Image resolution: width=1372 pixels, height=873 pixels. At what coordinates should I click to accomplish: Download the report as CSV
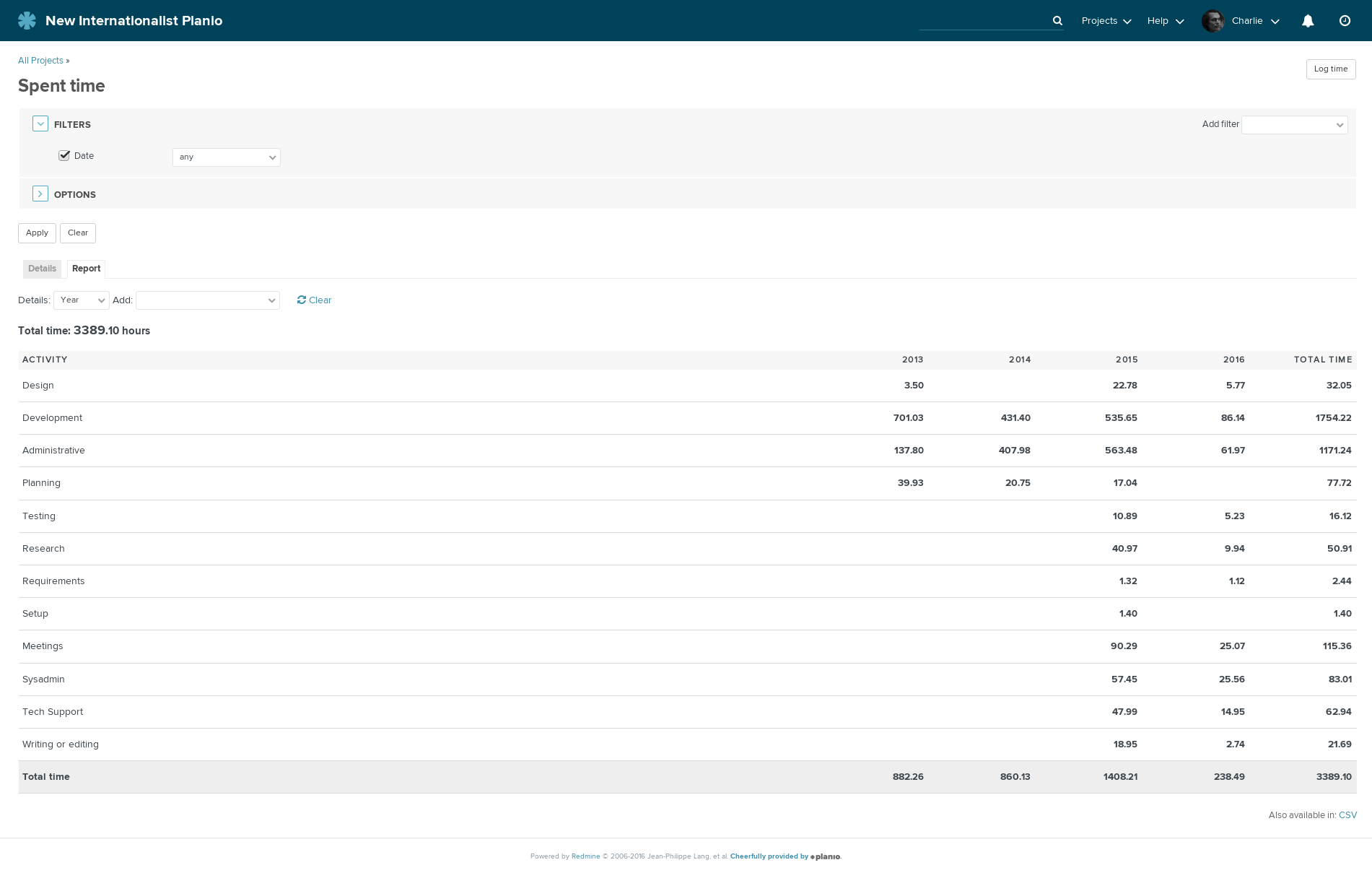1347,815
